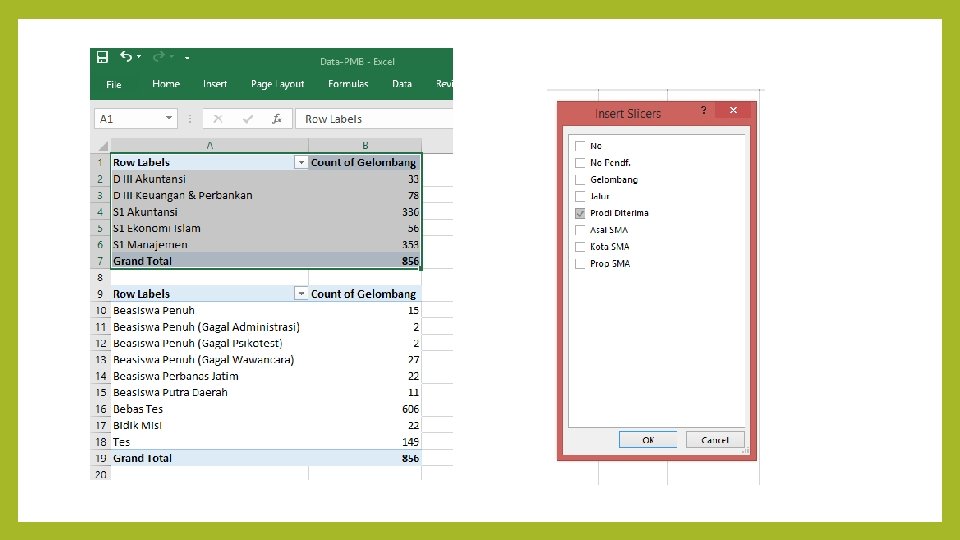Image resolution: width=960 pixels, height=540 pixels.
Task: Open Row Labels filter dropdown in row 1
Action: pyautogui.click(x=301, y=162)
